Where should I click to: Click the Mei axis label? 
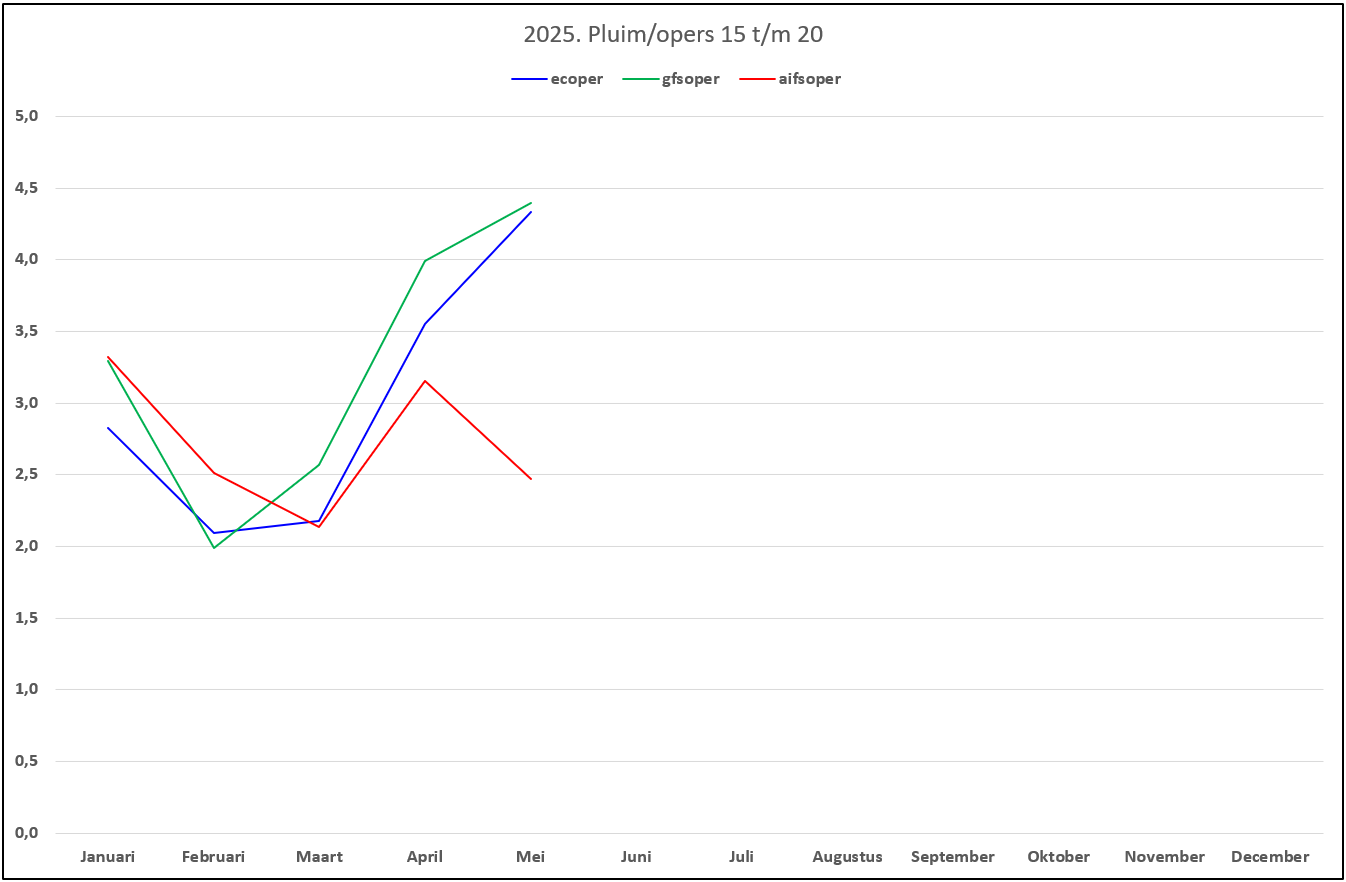point(530,857)
